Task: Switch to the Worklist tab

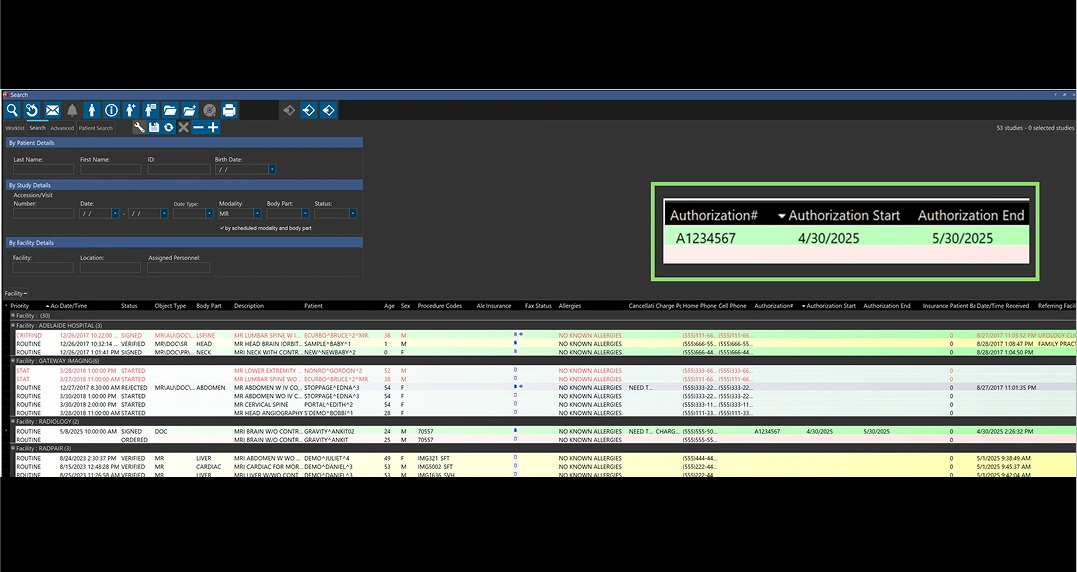Action: (x=14, y=128)
